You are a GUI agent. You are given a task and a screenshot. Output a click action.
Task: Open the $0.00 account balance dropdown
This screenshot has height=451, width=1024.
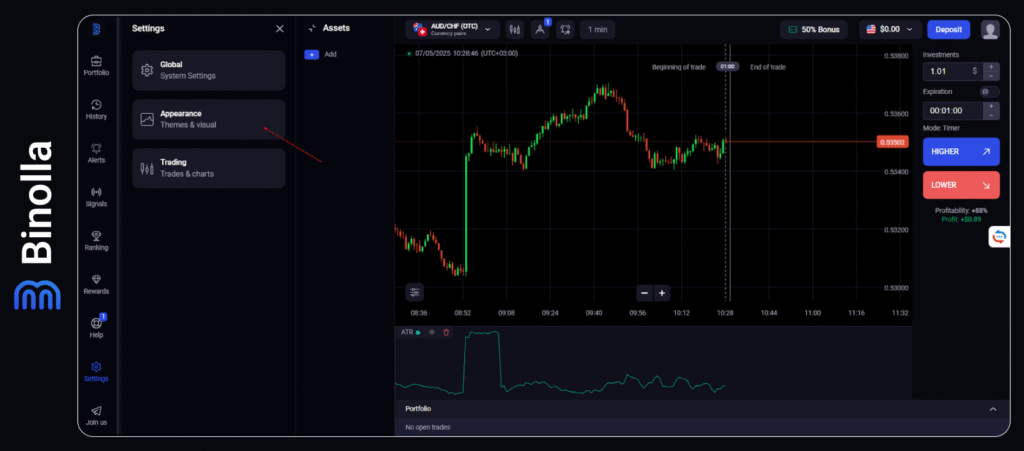tap(889, 30)
